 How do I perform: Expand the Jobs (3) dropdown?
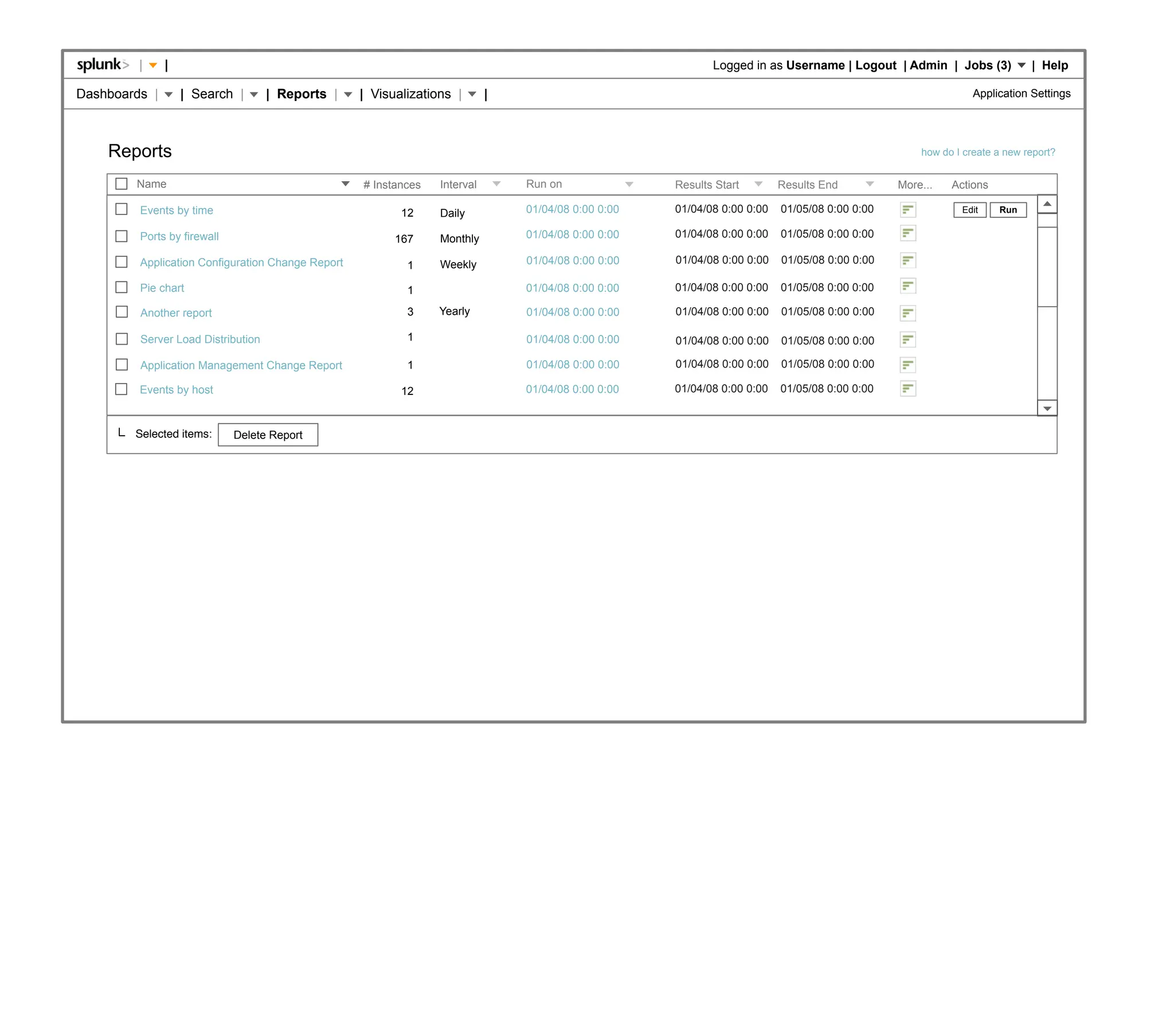click(1021, 65)
